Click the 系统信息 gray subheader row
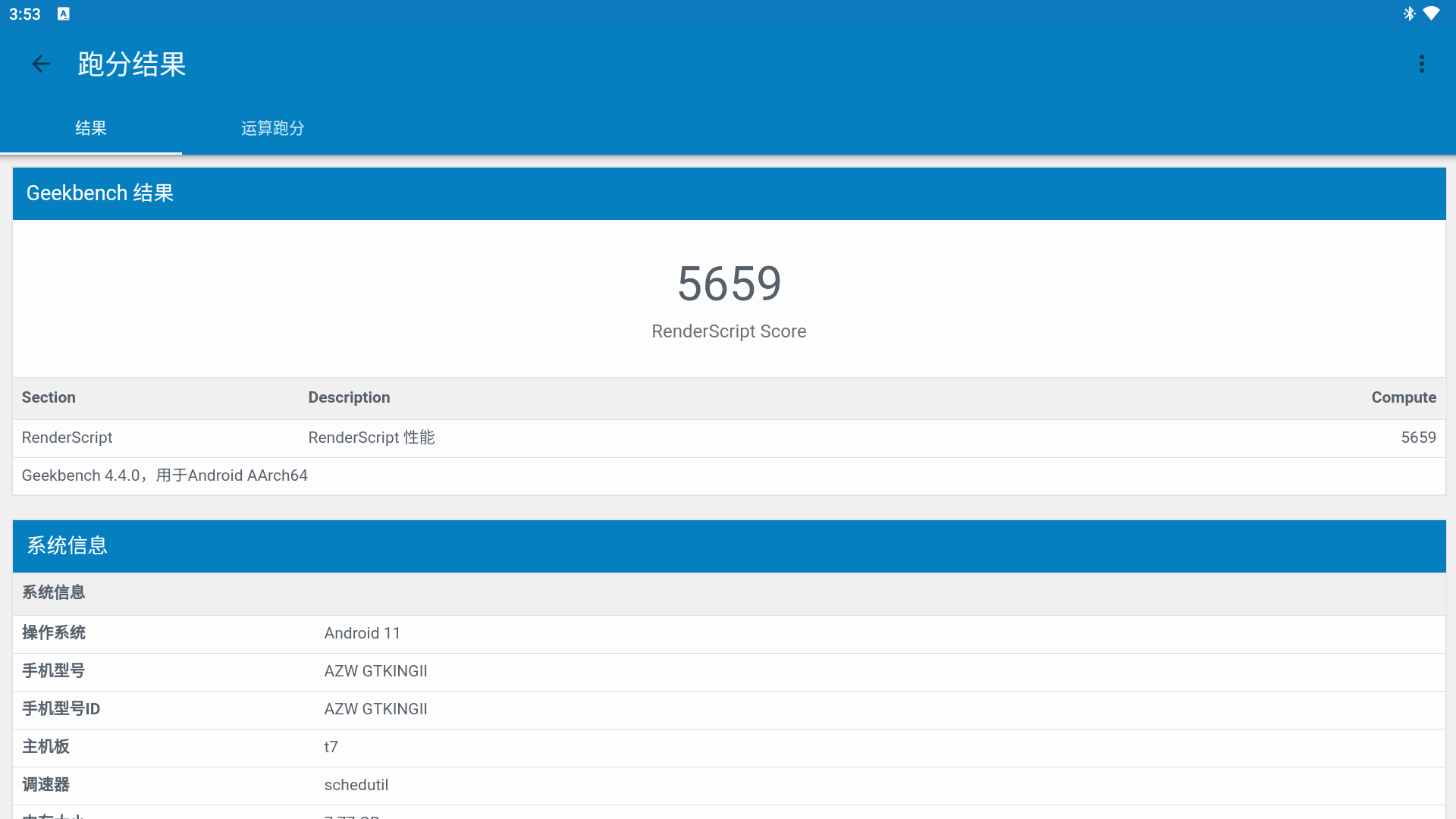The height and width of the screenshot is (819, 1456). tap(729, 593)
